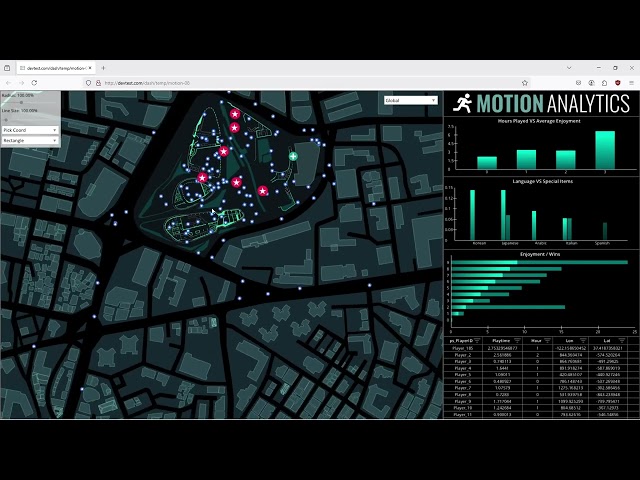Screen dimensions: 640x480
Task: Open the browser hamburger menu
Action: coord(631,83)
